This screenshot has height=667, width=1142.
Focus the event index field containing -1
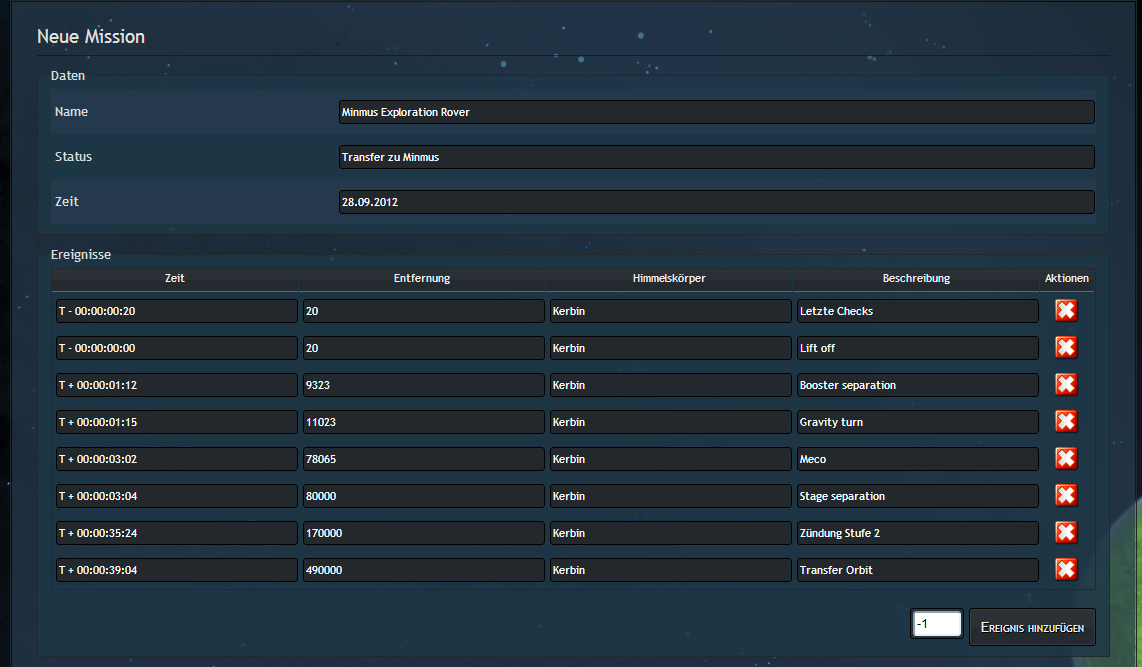[937, 624]
